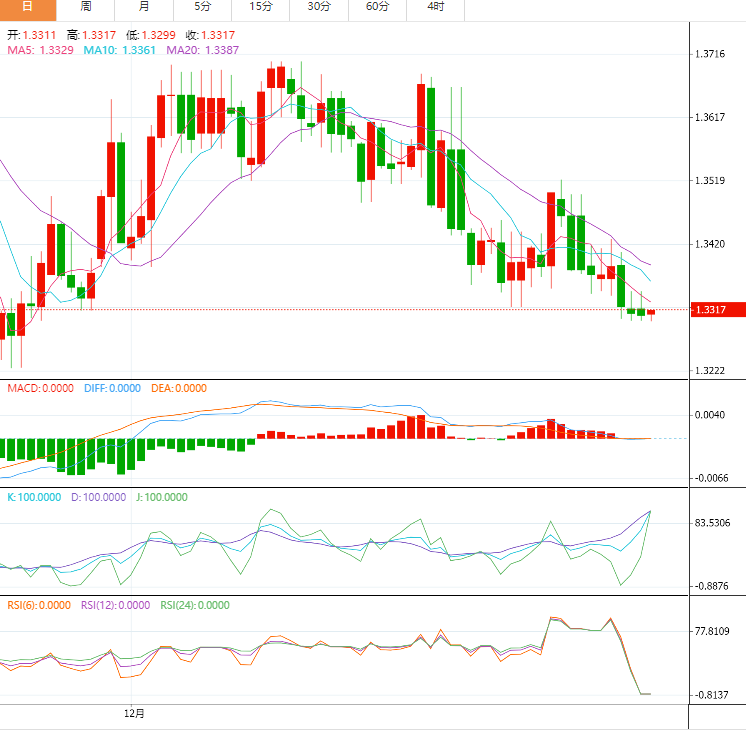Open the 5分 timeframe tab
Screen dimensions: 746x731
202,9
